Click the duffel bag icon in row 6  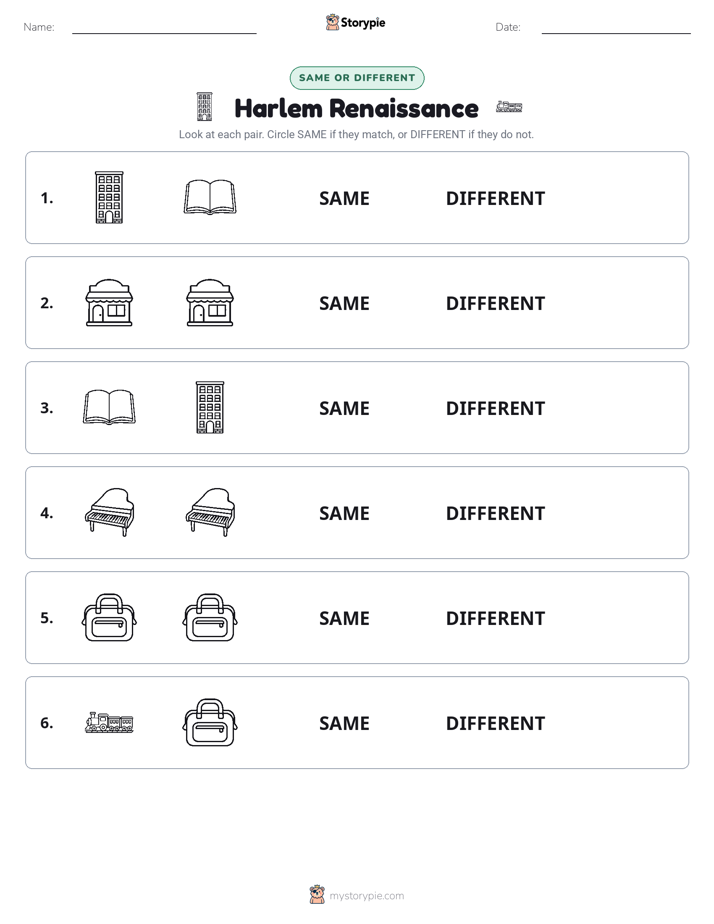pos(210,722)
